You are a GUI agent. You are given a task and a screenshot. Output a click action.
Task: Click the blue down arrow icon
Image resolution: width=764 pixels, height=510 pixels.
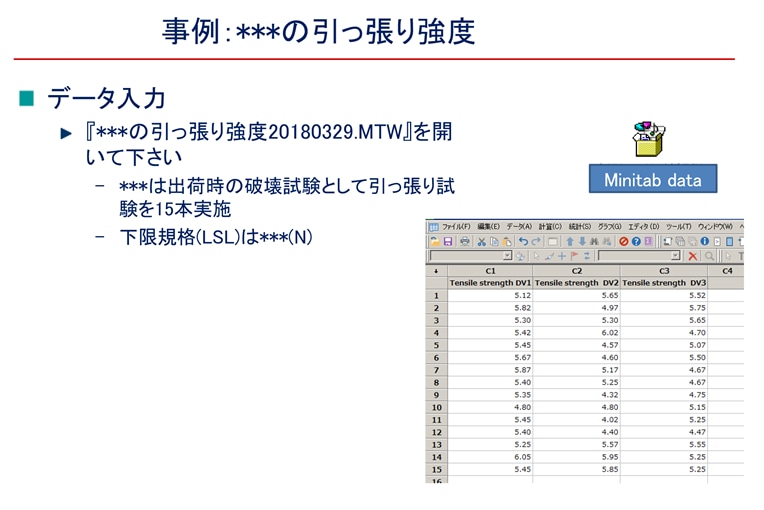pyautogui.click(x=582, y=242)
